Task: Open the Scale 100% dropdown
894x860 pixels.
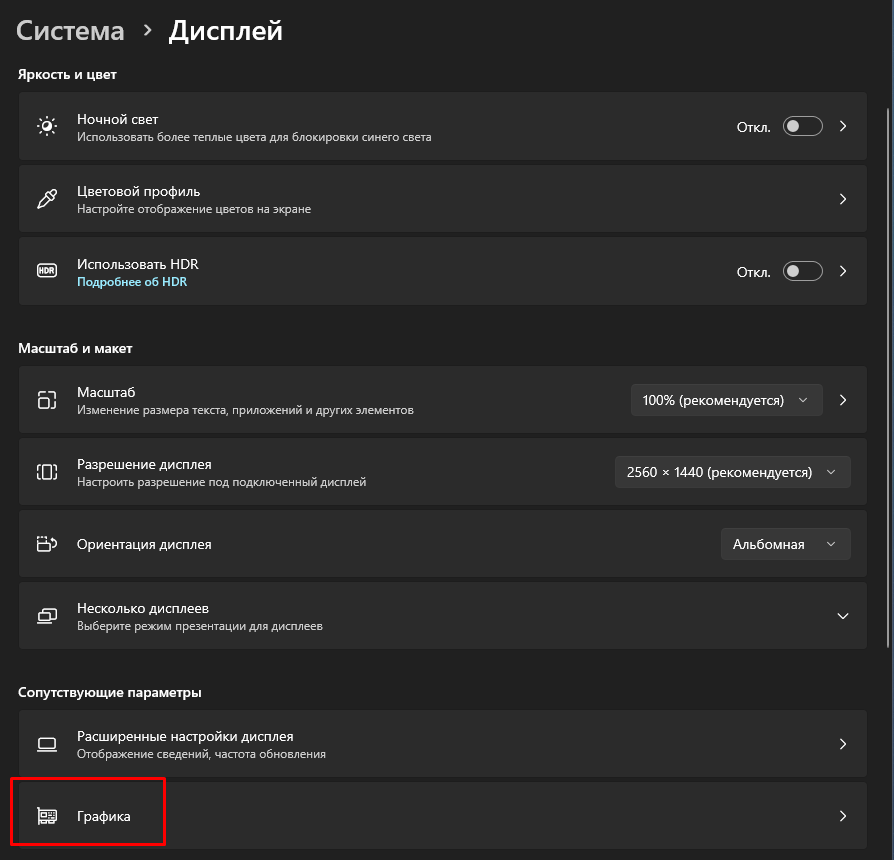Action: [726, 400]
